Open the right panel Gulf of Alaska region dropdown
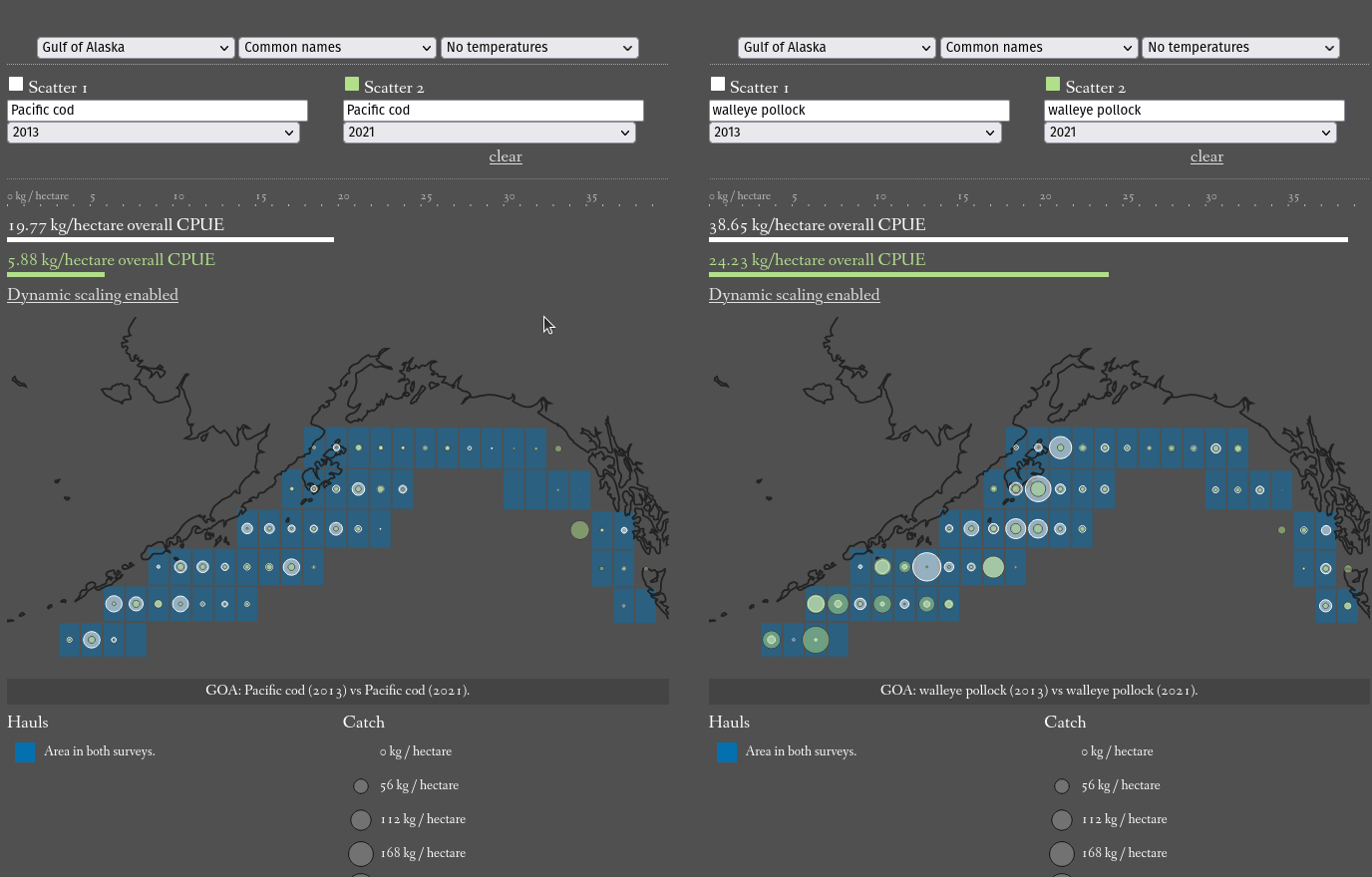The height and width of the screenshot is (877, 1372). (837, 48)
